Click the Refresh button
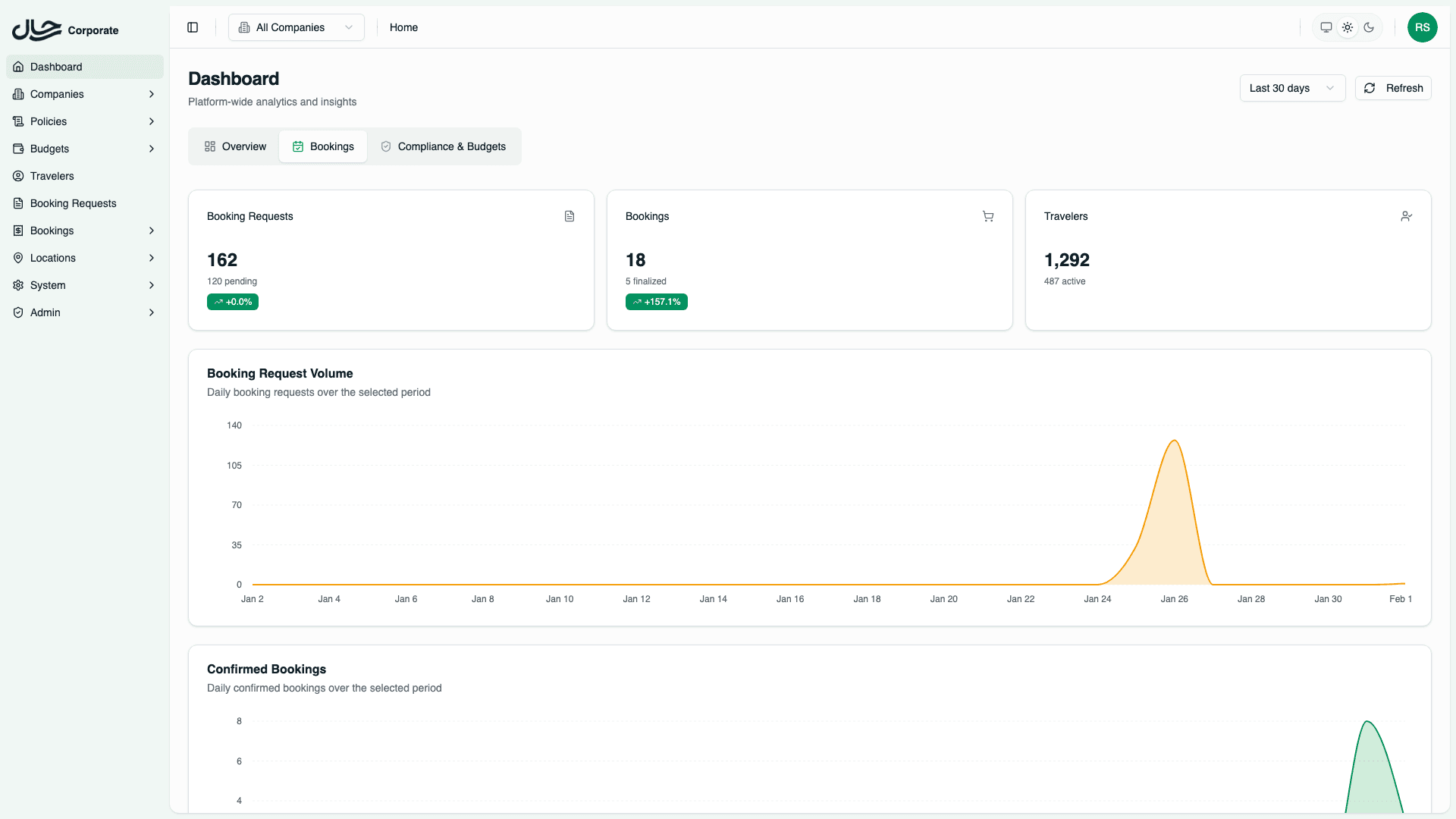Viewport: 1456px width, 819px height. click(1393, 88)
